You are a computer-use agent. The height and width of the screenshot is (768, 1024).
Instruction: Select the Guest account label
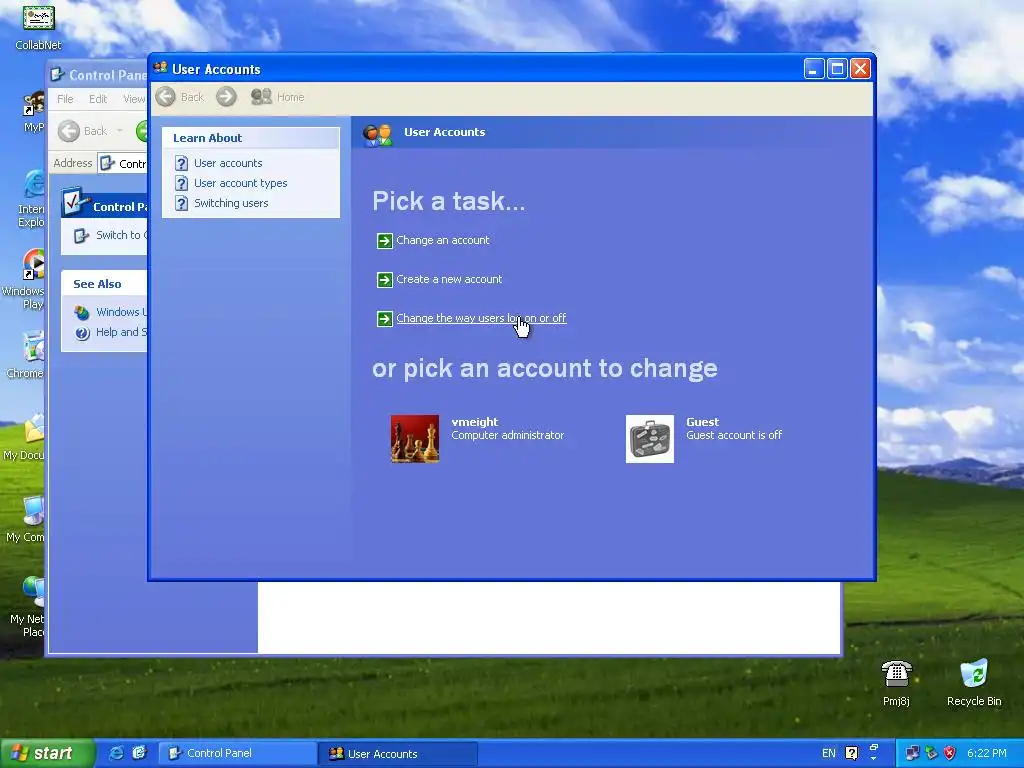[734, 428]
